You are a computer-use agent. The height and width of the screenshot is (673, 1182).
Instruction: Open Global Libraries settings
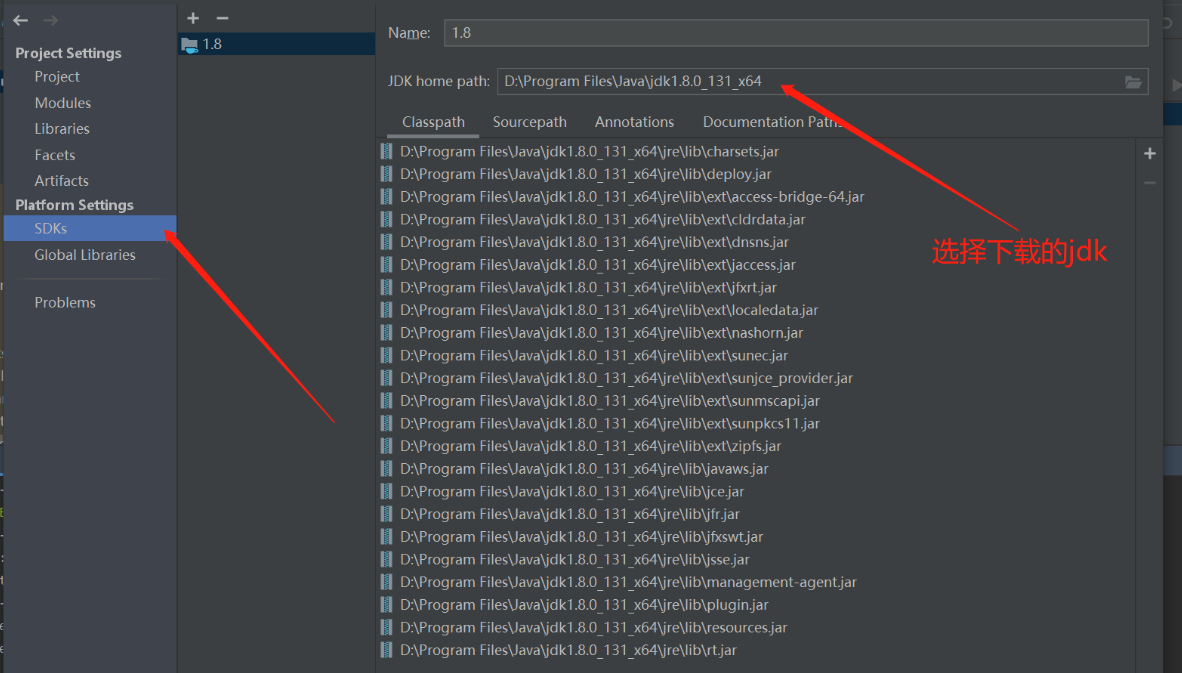[x=84, y=255]
